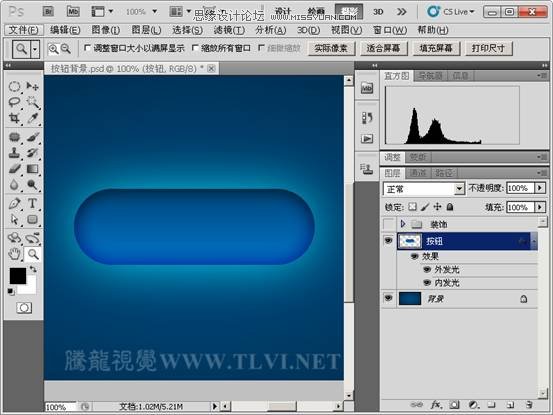
Task: Select the Hand tool
Action: pyautogui.click(x=14, y=254)
